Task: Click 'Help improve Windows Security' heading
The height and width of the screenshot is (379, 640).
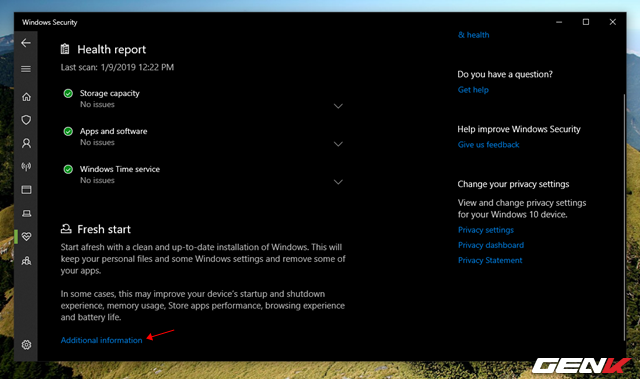Action: [519, 129]
